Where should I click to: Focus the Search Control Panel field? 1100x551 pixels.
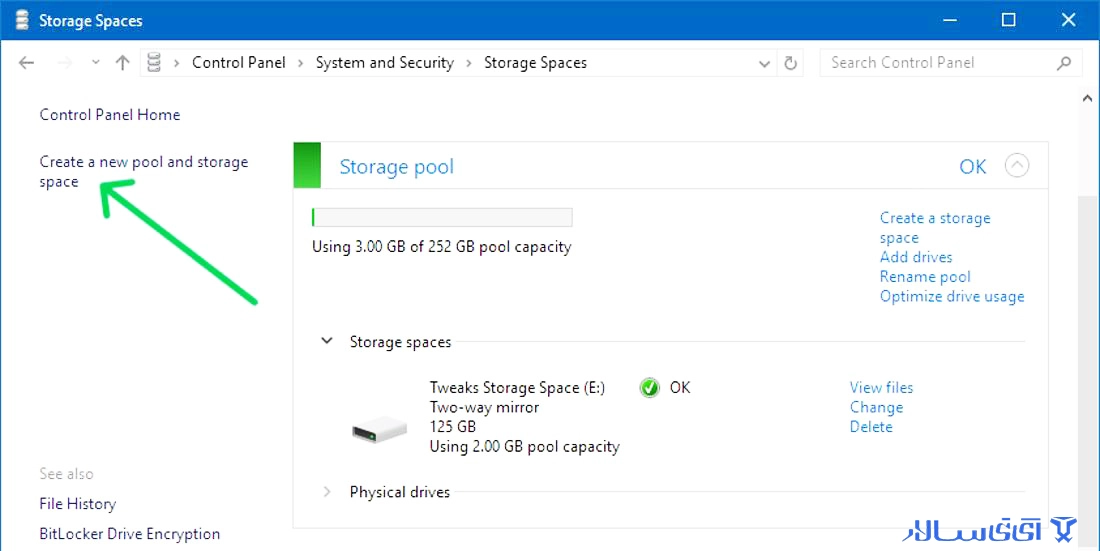point(937,62)
